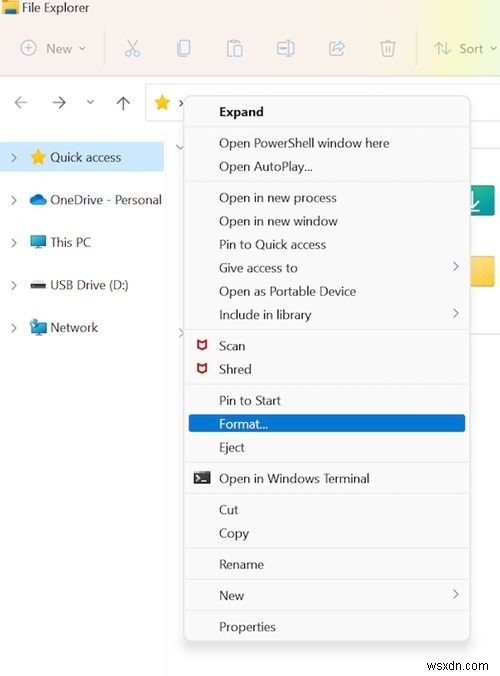Click the Delete trash can icon
500x676 pixels.
[388, 49]
